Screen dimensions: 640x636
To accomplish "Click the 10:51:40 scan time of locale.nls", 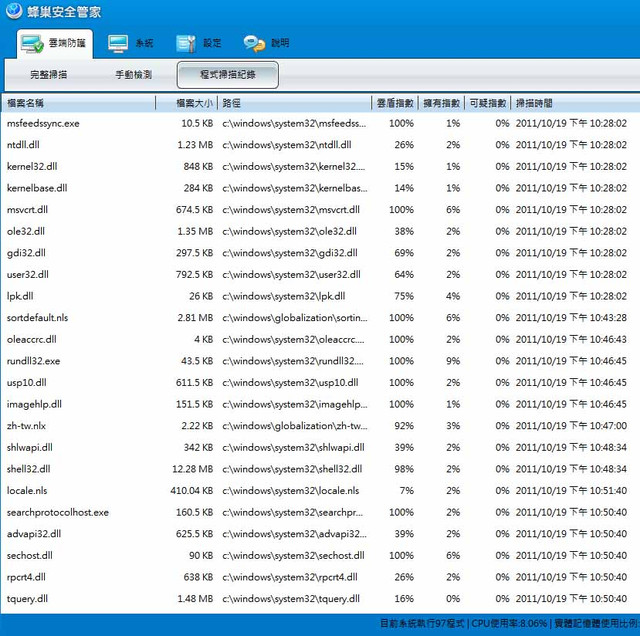I will point(571,491).
